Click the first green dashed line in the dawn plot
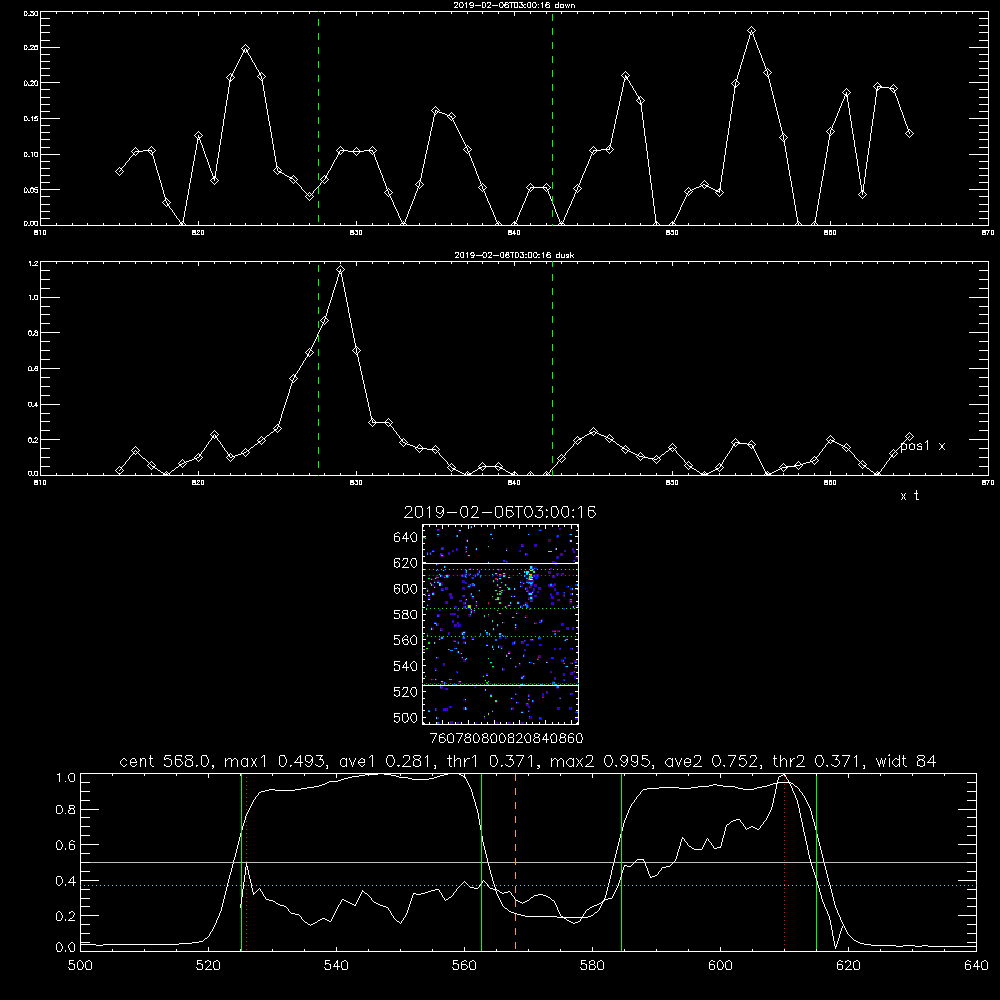Screen dimensions: 1000x1000 click(318, 118)
